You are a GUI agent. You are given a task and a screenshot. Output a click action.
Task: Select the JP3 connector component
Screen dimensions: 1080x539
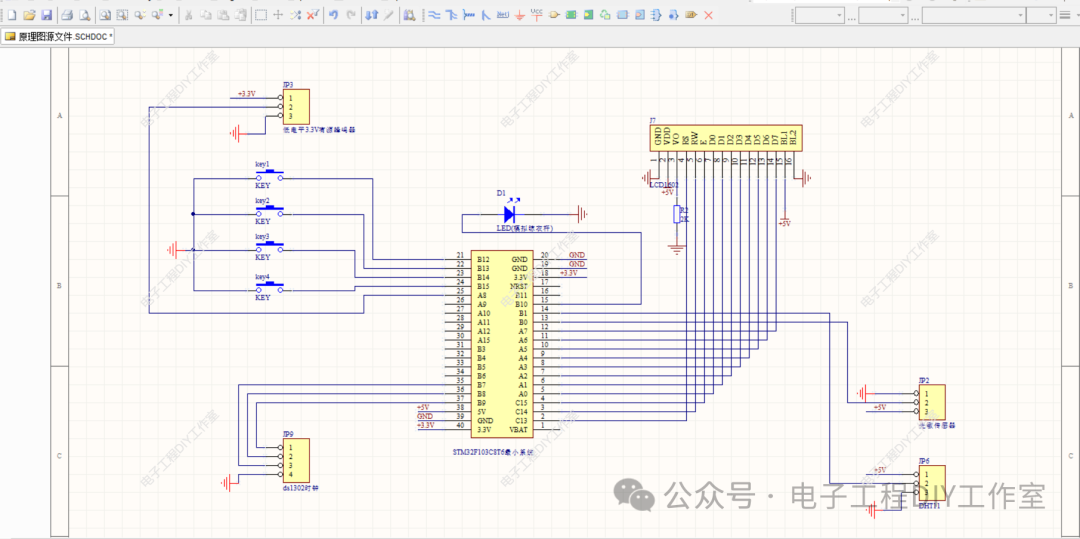pyautogui.click(x=296, y=107)
